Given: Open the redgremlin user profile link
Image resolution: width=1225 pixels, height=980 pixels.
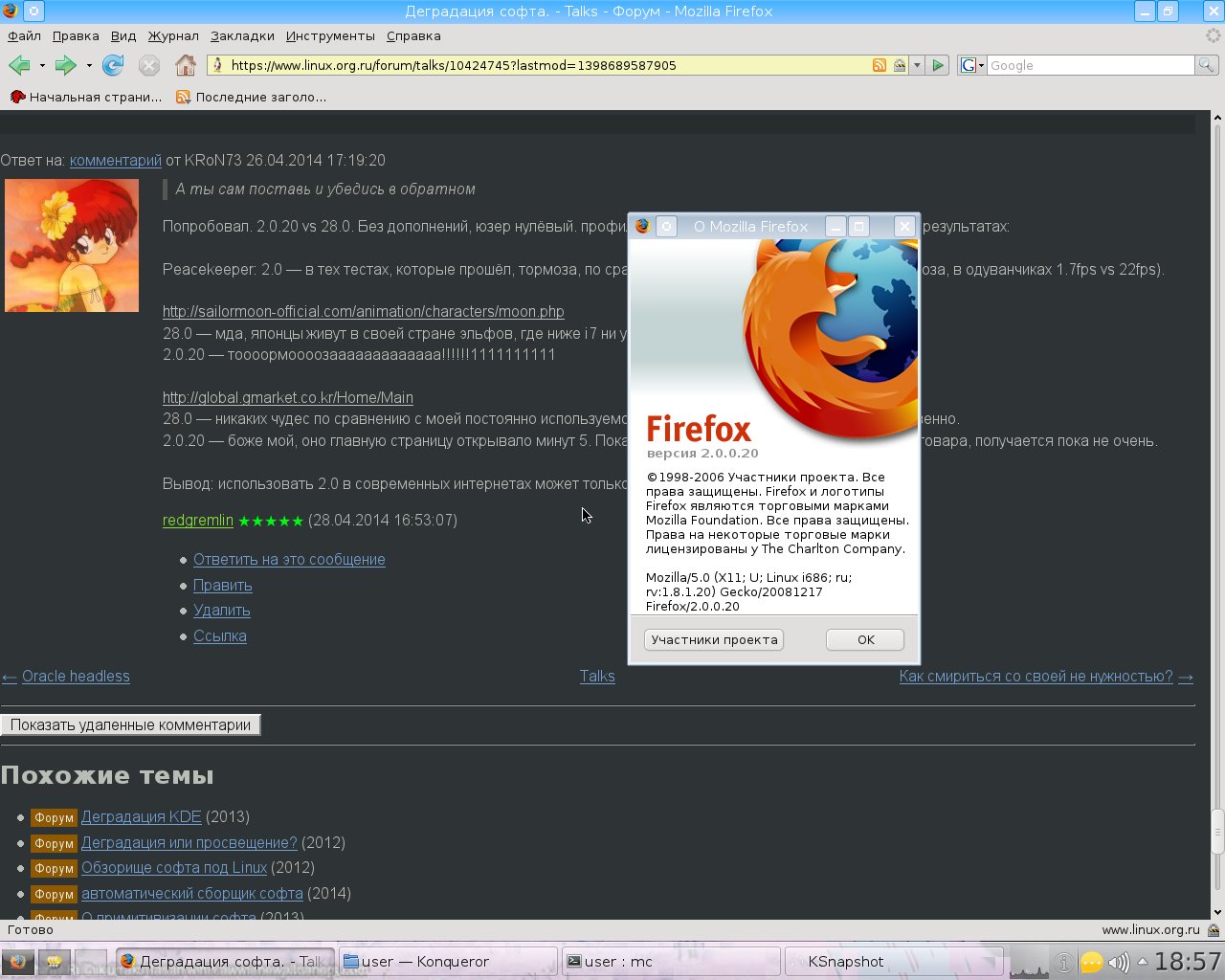Looking at the screenshot, I should click(x=198, y=520).
